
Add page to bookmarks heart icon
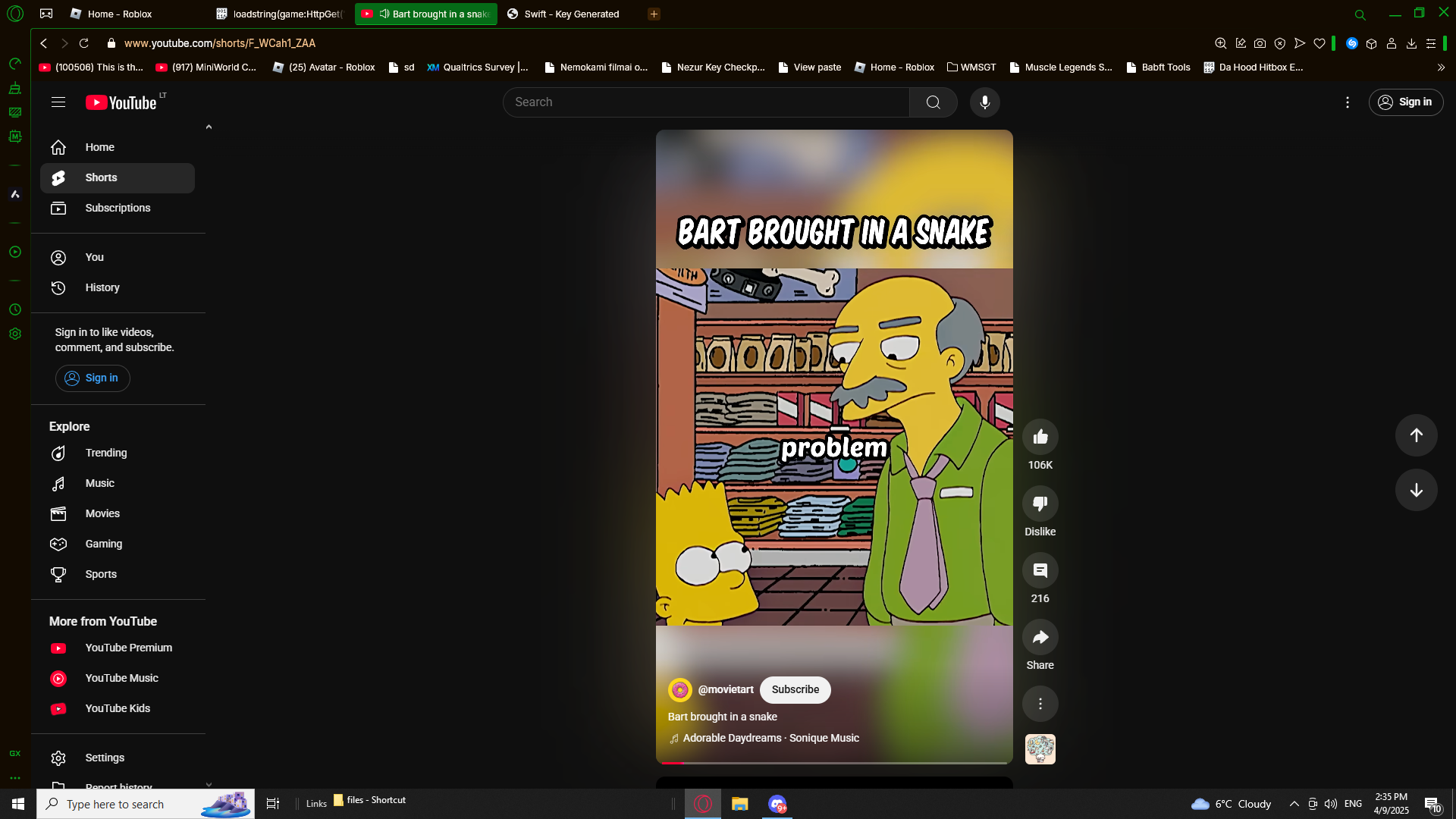1319,43
